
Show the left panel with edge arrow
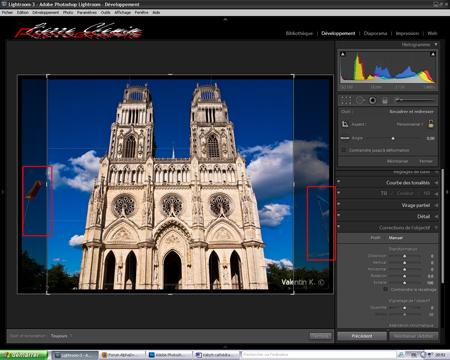coord(3,192)
